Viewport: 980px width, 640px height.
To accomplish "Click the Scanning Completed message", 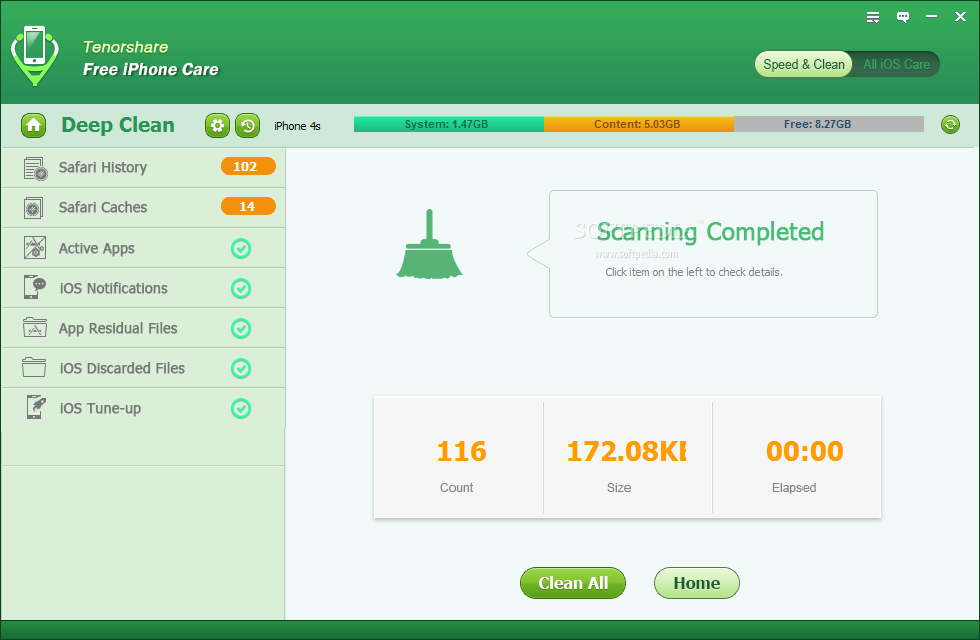I will click(x=710, y=232).
